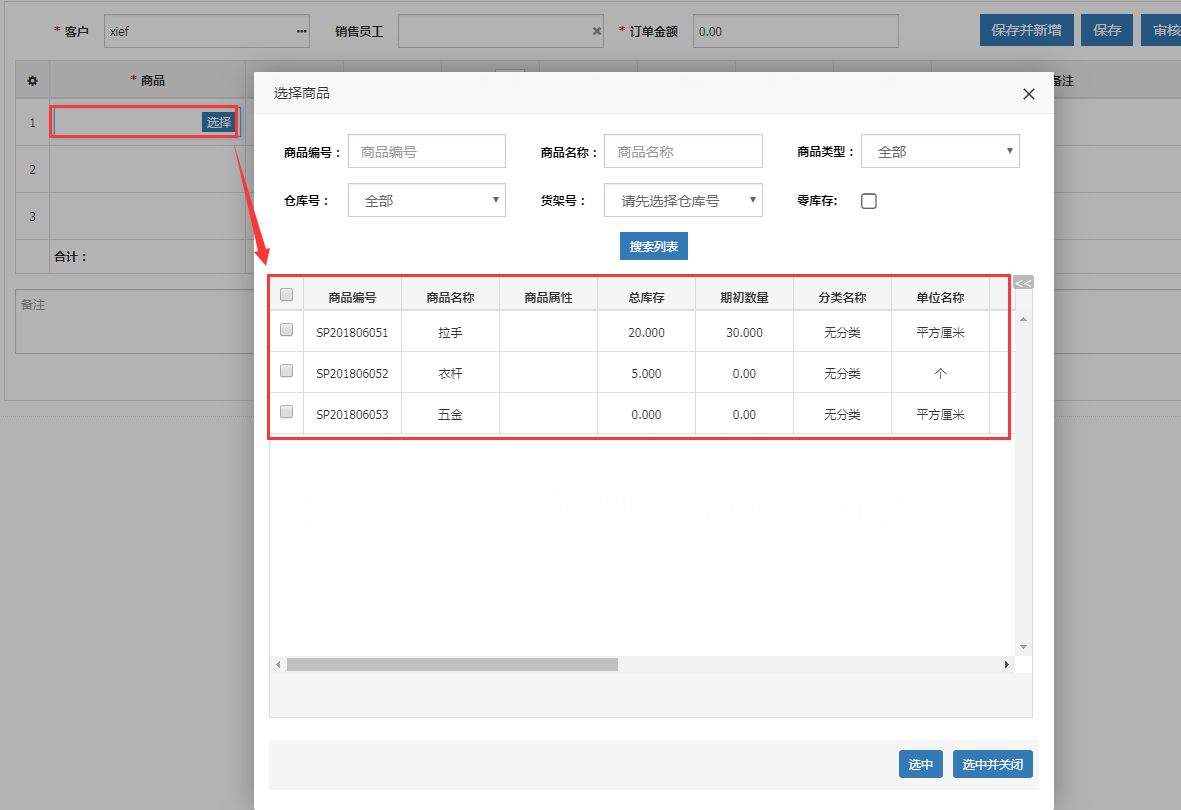Click the gear settings icon in table header

tap(32, 81)
